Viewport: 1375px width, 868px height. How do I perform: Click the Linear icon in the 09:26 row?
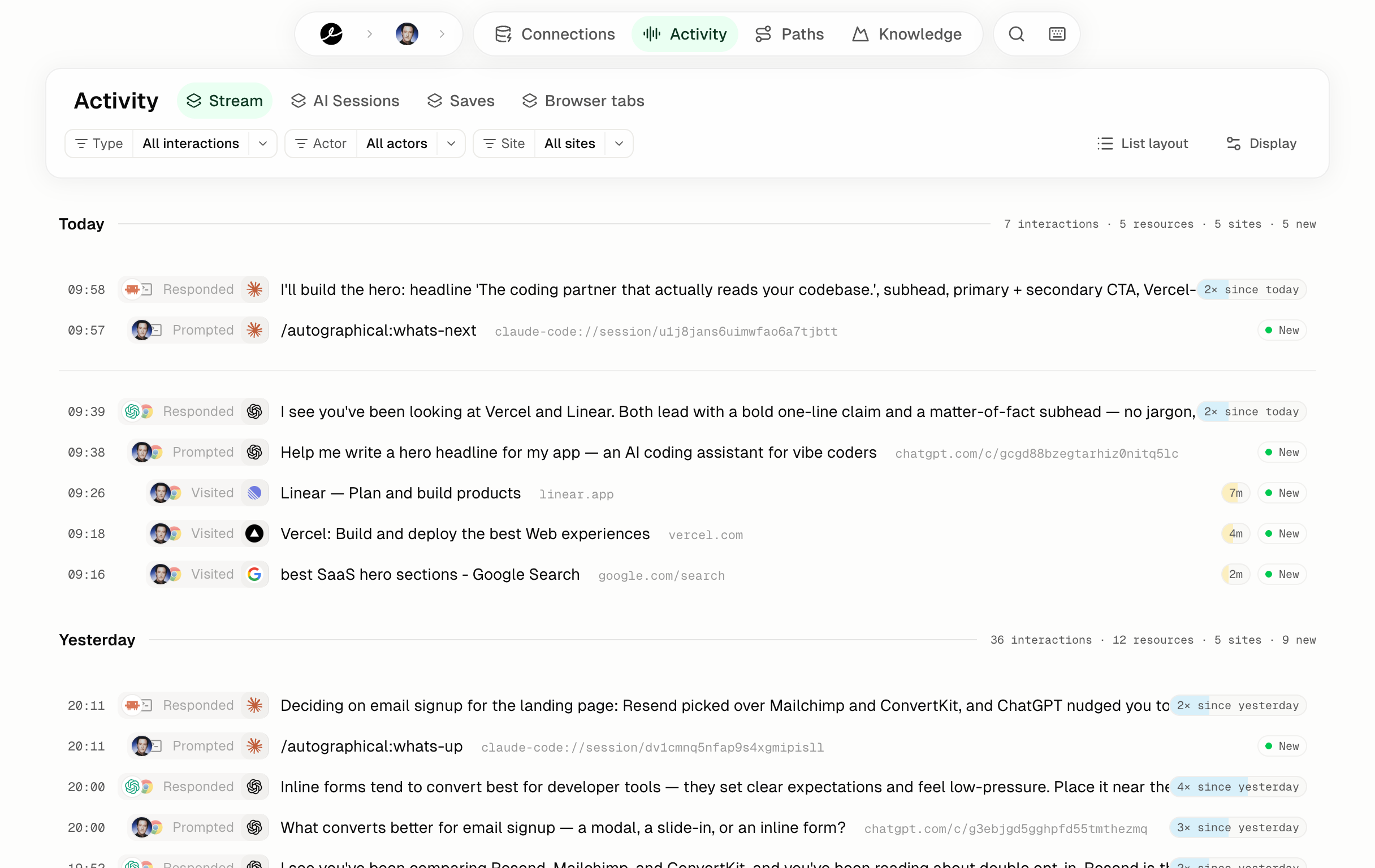[254, 493]
